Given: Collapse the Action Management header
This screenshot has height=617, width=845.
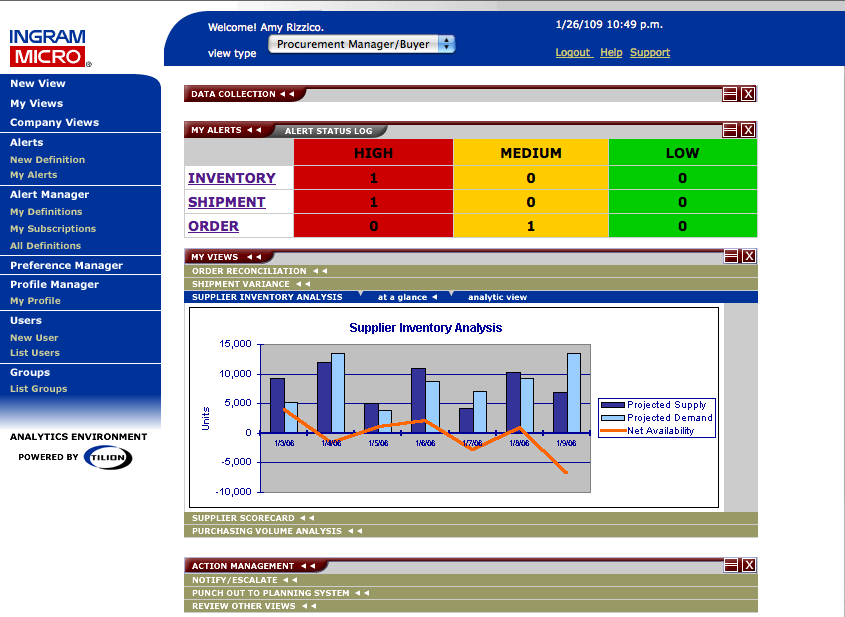Looking at the screenshot, I should pos(254,566).
